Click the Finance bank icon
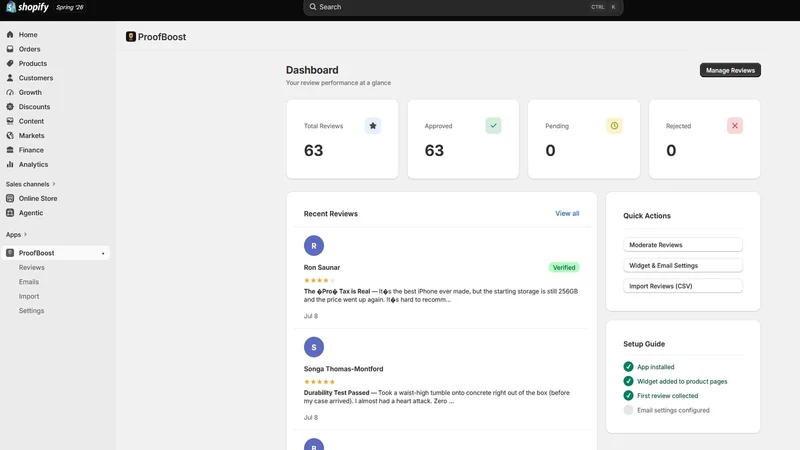 click(10, 150)
